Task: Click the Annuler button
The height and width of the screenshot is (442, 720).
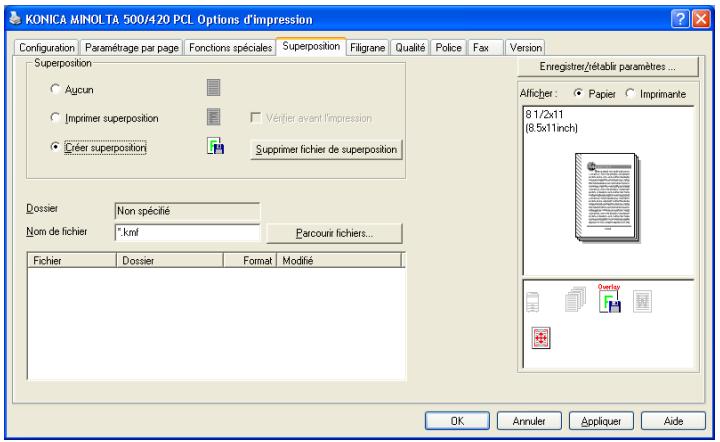Action: point(529,421)
